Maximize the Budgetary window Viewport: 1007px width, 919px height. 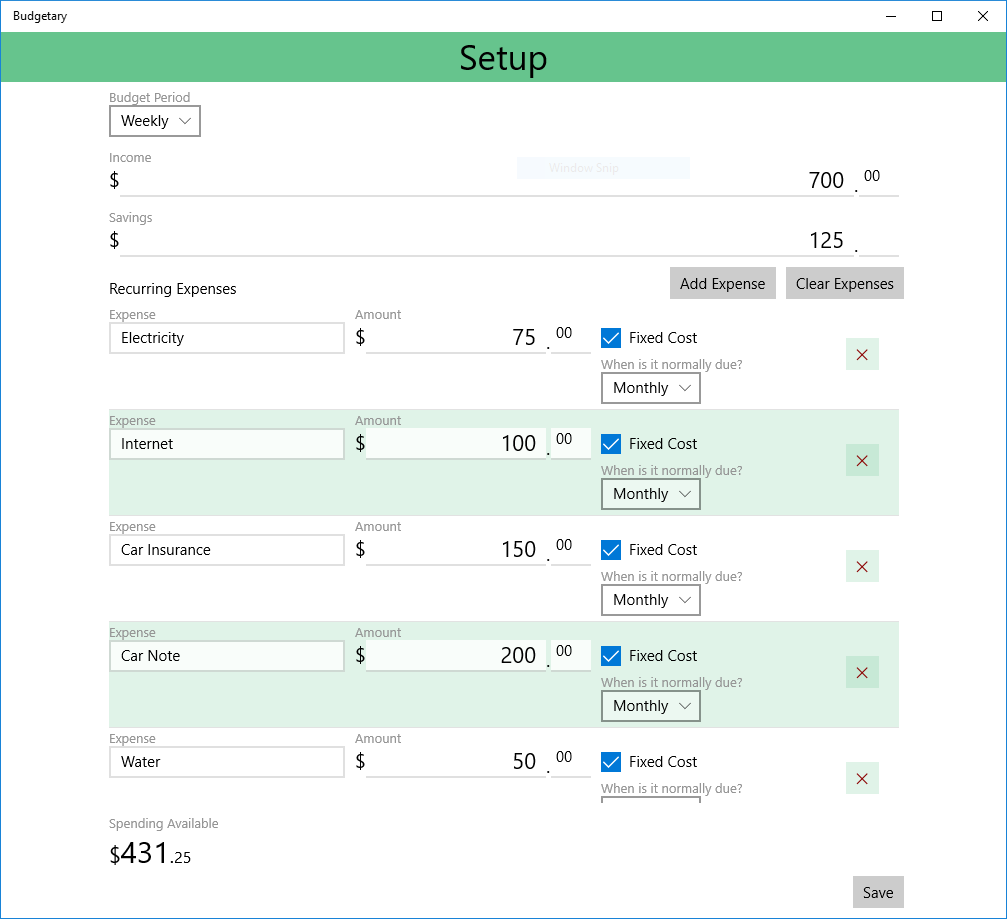click(x=936, y=16)
